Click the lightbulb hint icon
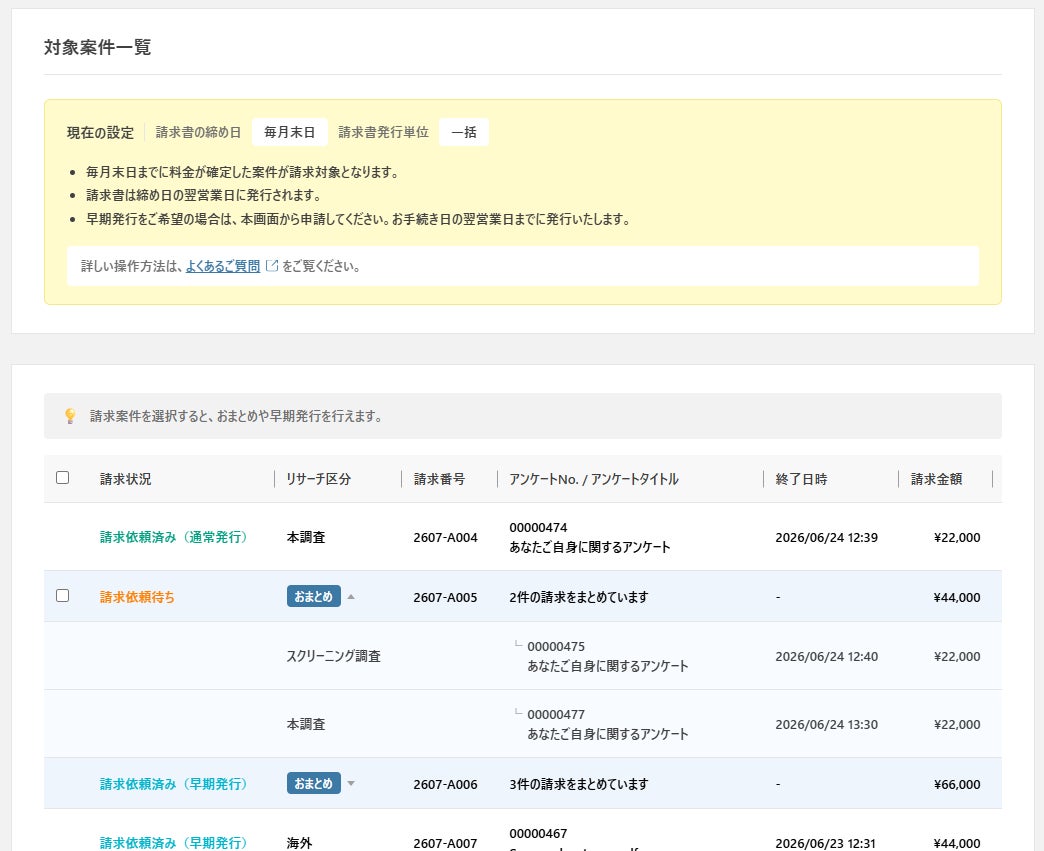This screenshot has width=1044, height=851. [x=70, y=416]
